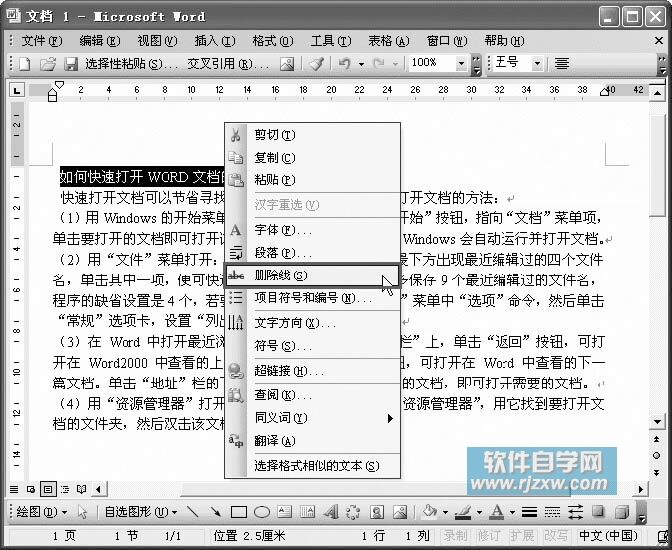Click the Font Color A icon

click(497, 511)
